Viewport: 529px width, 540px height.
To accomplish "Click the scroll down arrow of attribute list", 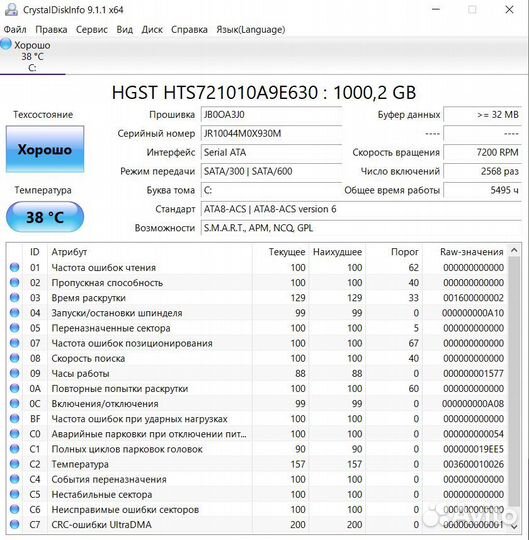I will click(x=514, y=526).
